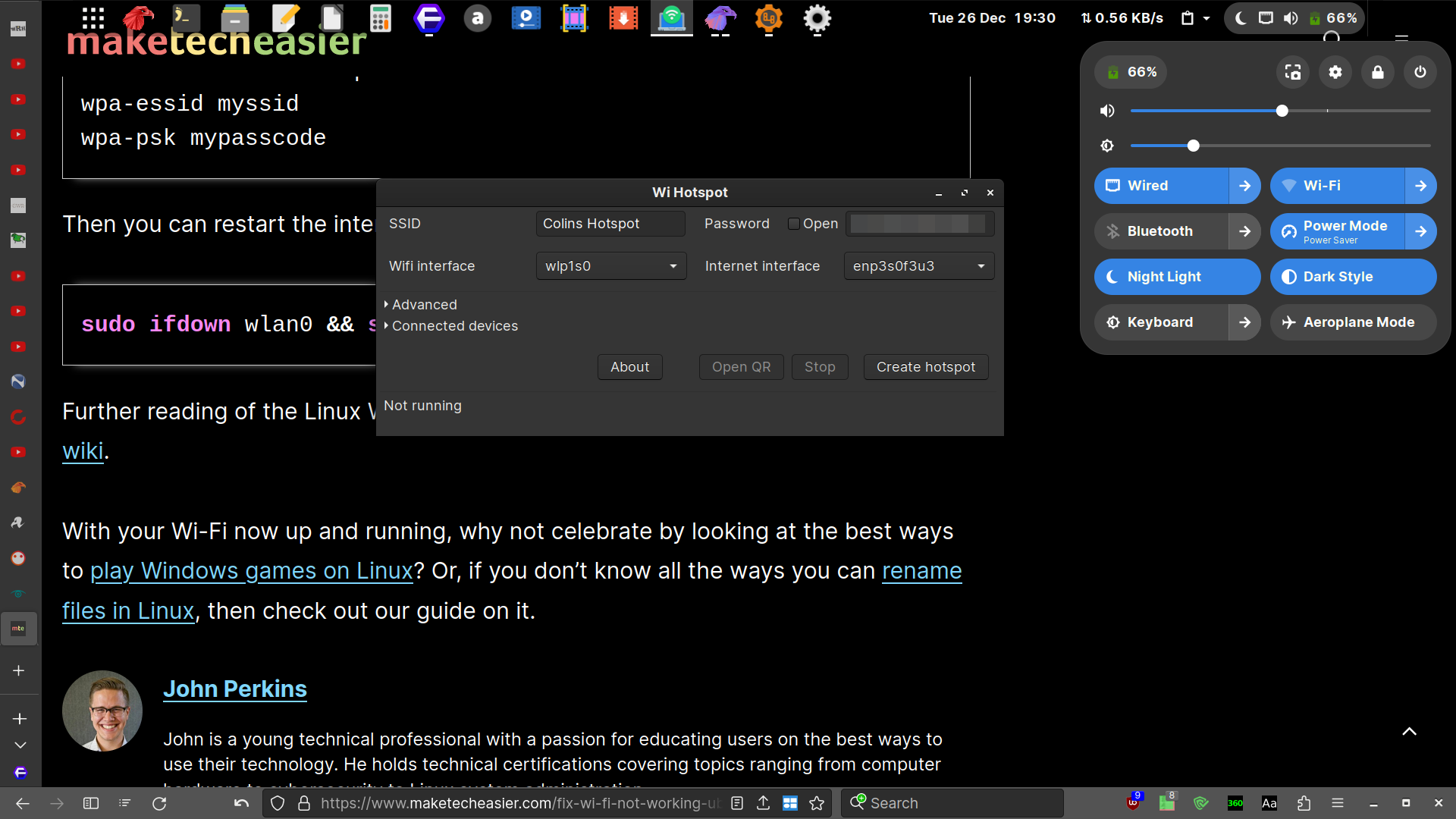Open the Wi-Fi networks submenu arrow
This screenshot has width=1456, height=819.
click(1420, 186)
